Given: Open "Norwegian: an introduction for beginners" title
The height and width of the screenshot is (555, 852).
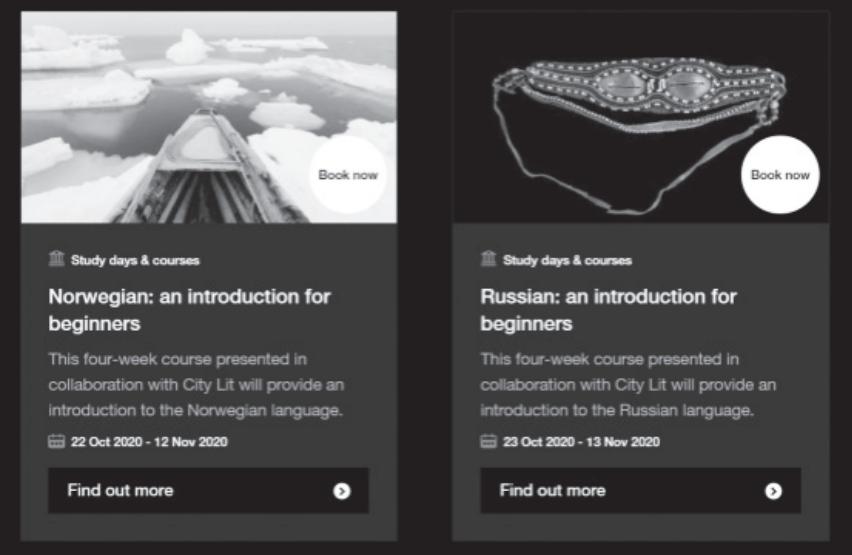Looking at the screenshot, I should (x=189, y=310).
